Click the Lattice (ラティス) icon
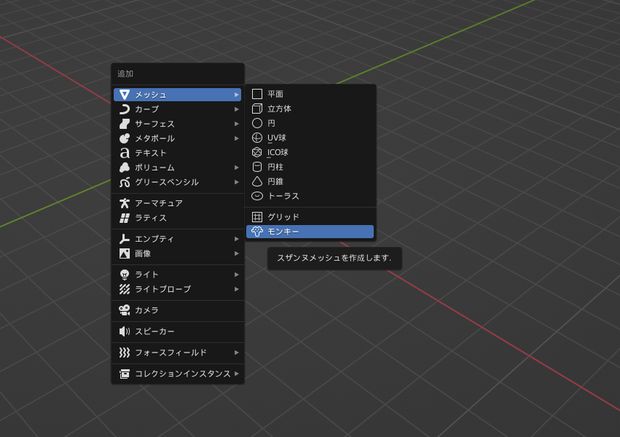 (x=125, y=218)
